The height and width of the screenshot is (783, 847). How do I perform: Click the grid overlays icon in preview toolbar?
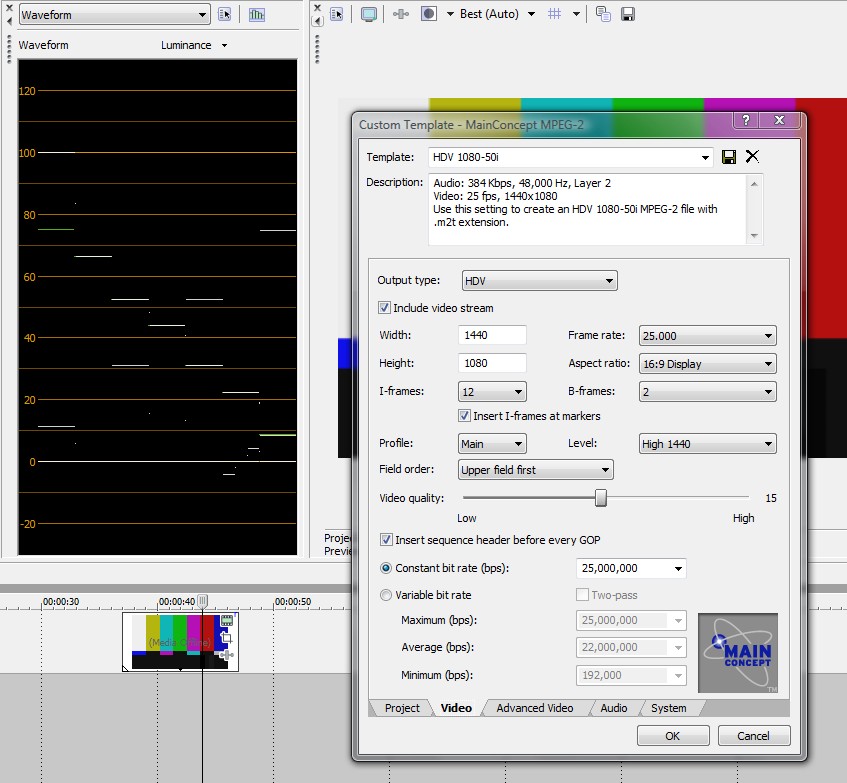click(554, 14)
